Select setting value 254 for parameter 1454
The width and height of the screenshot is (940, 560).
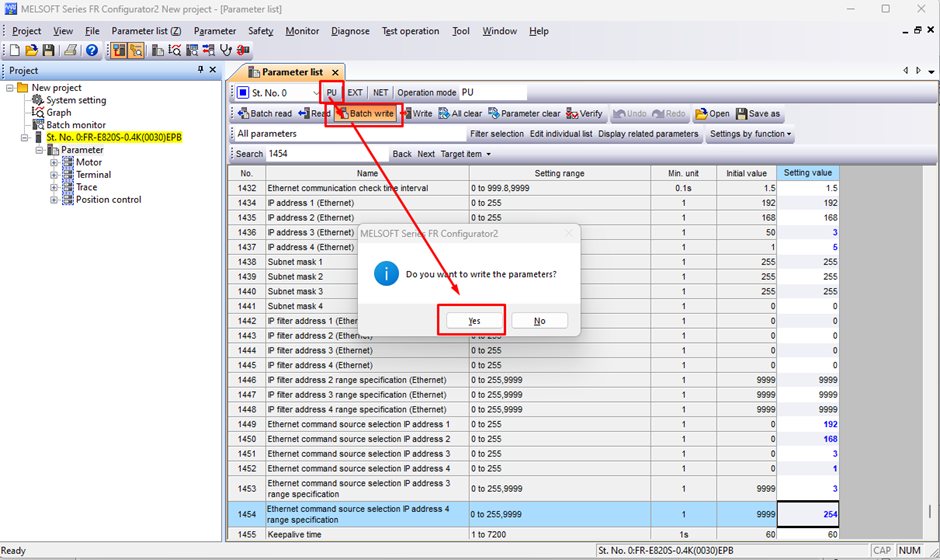pos(808,514)
